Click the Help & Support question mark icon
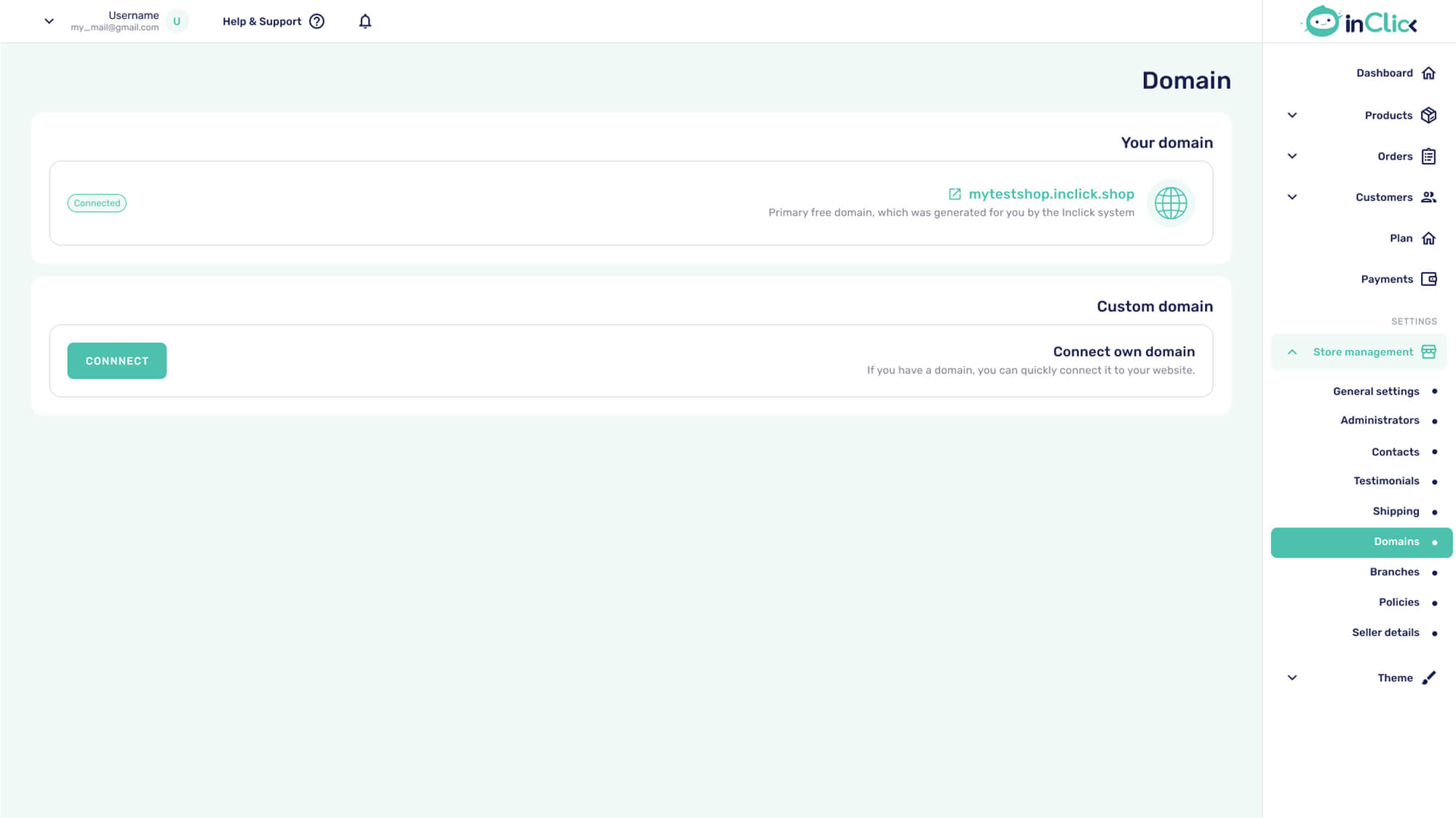The height and width of the screenshot is (818, 1456). point(317,21)
